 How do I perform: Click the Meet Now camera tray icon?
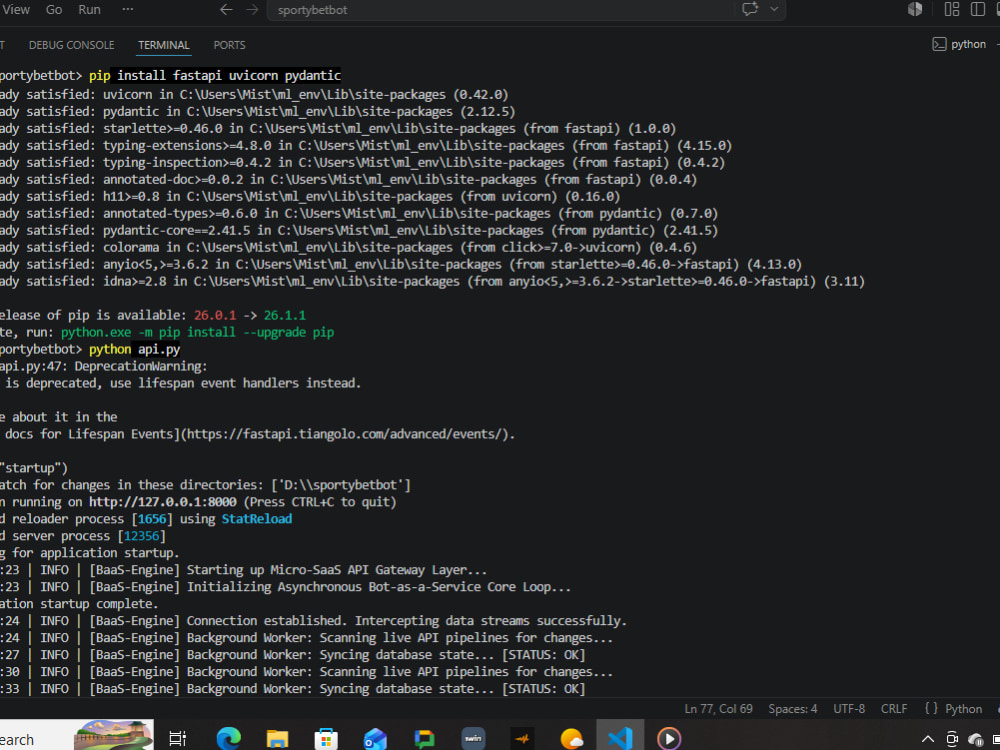point(952,740)
